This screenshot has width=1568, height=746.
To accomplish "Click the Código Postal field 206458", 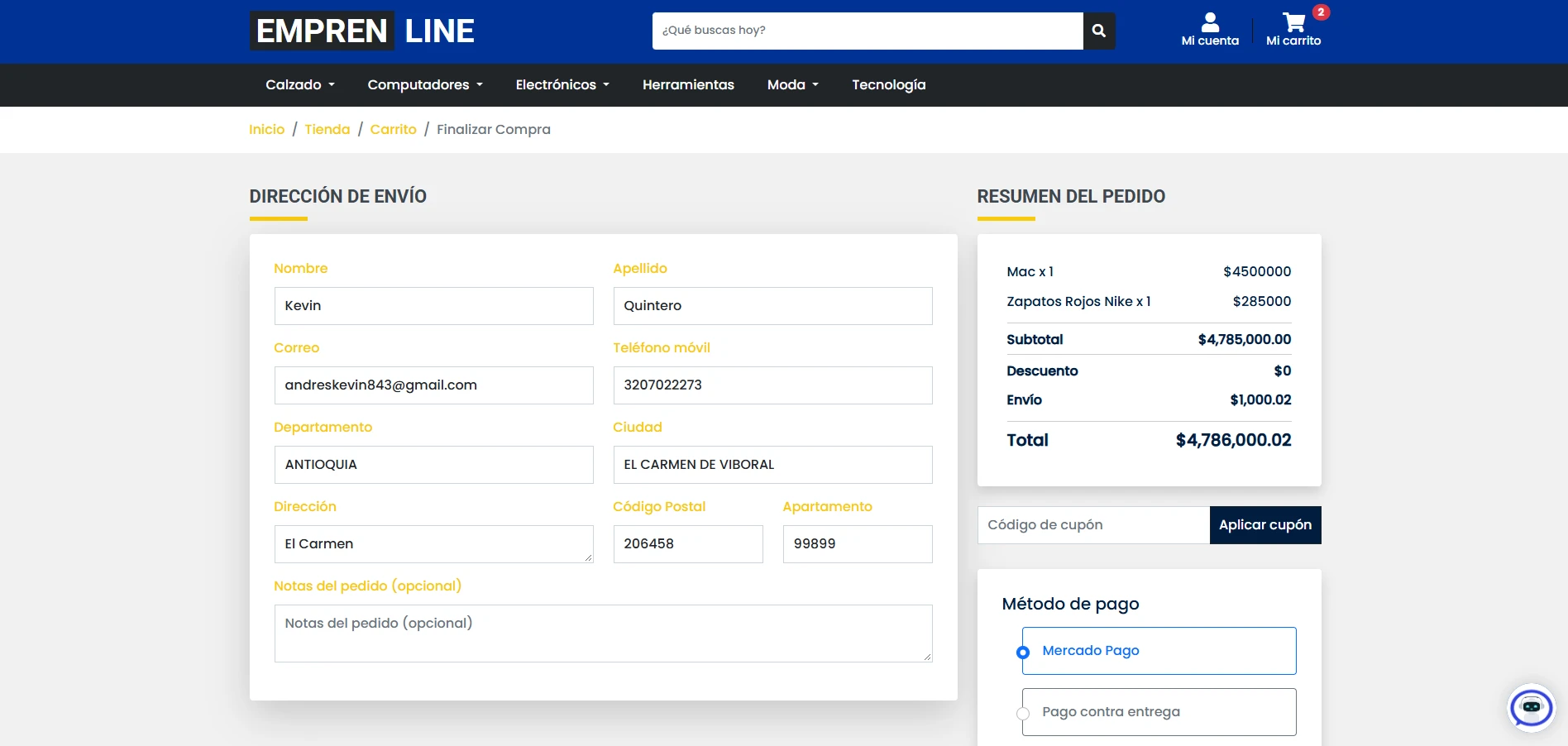I will click(688, 544).
